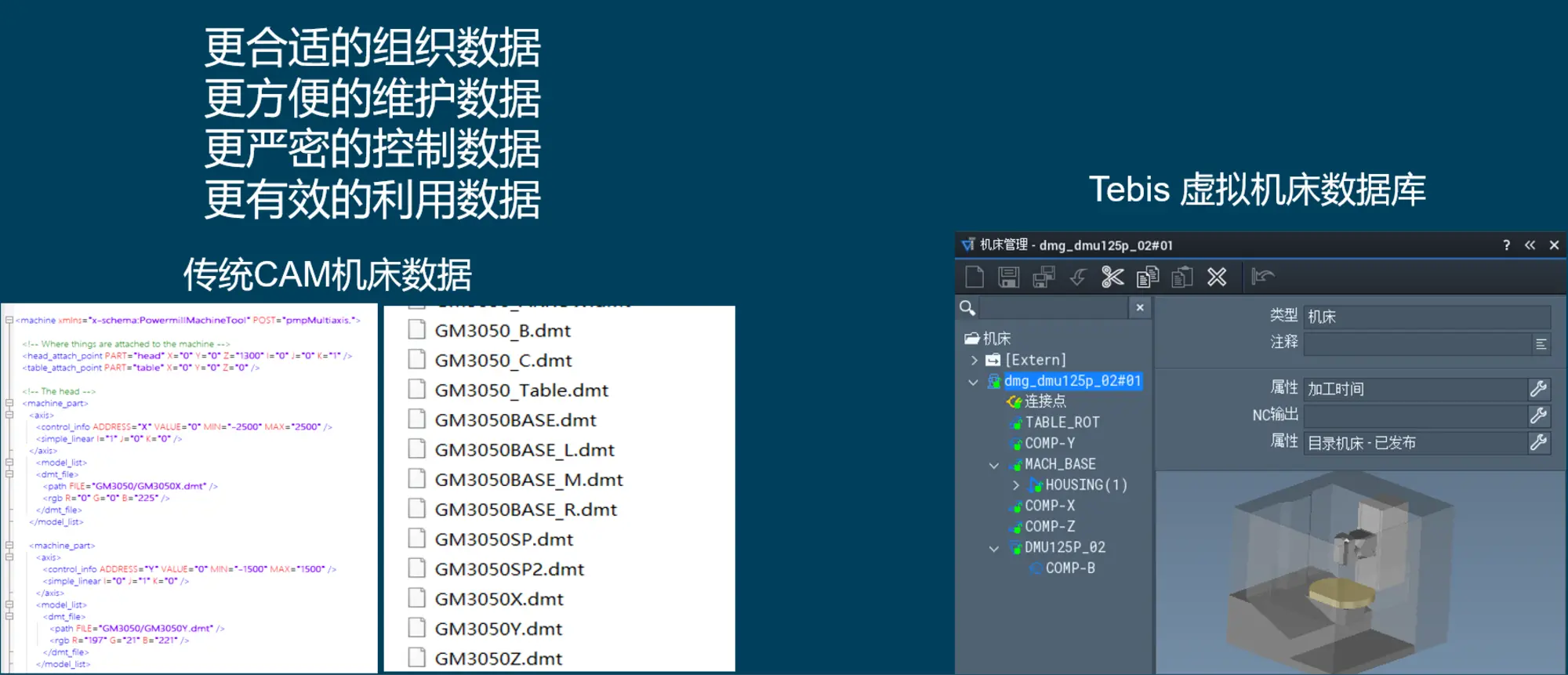This screenshot has height=675, width=1568.
Task: Click the undo arrow icon after separator
Action: [x=1263, y=276]
